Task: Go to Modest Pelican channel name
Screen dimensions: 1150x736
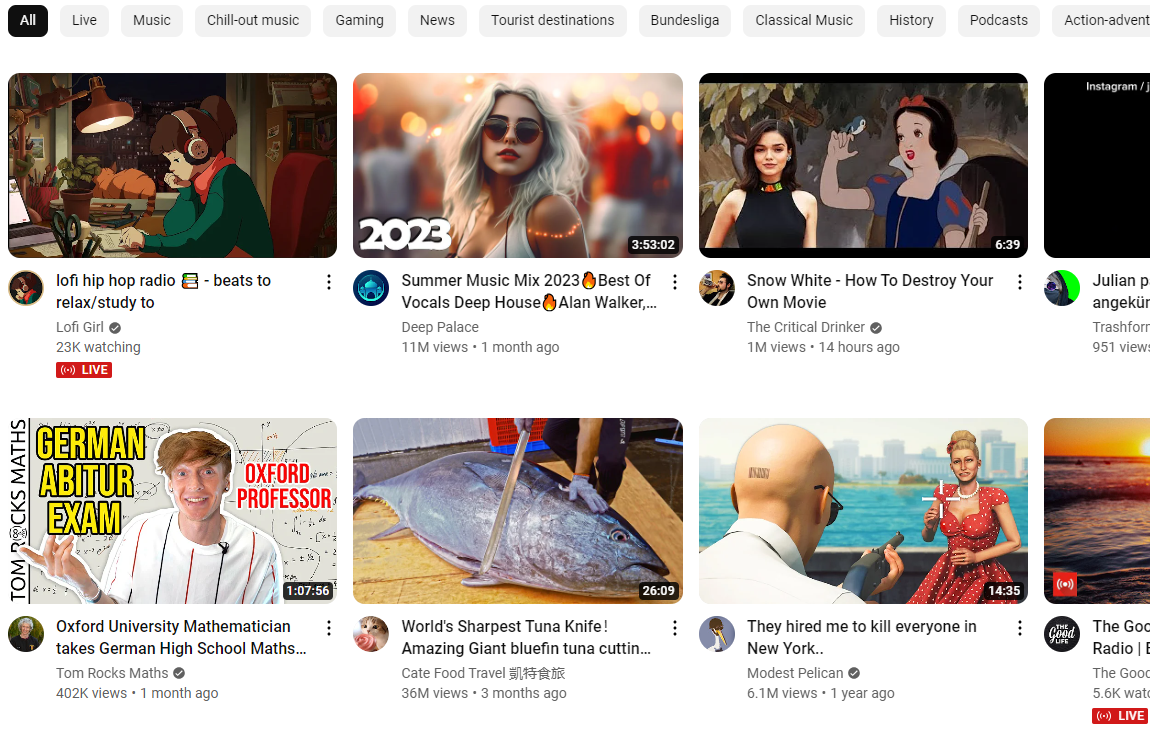Action: coord(795,673)
